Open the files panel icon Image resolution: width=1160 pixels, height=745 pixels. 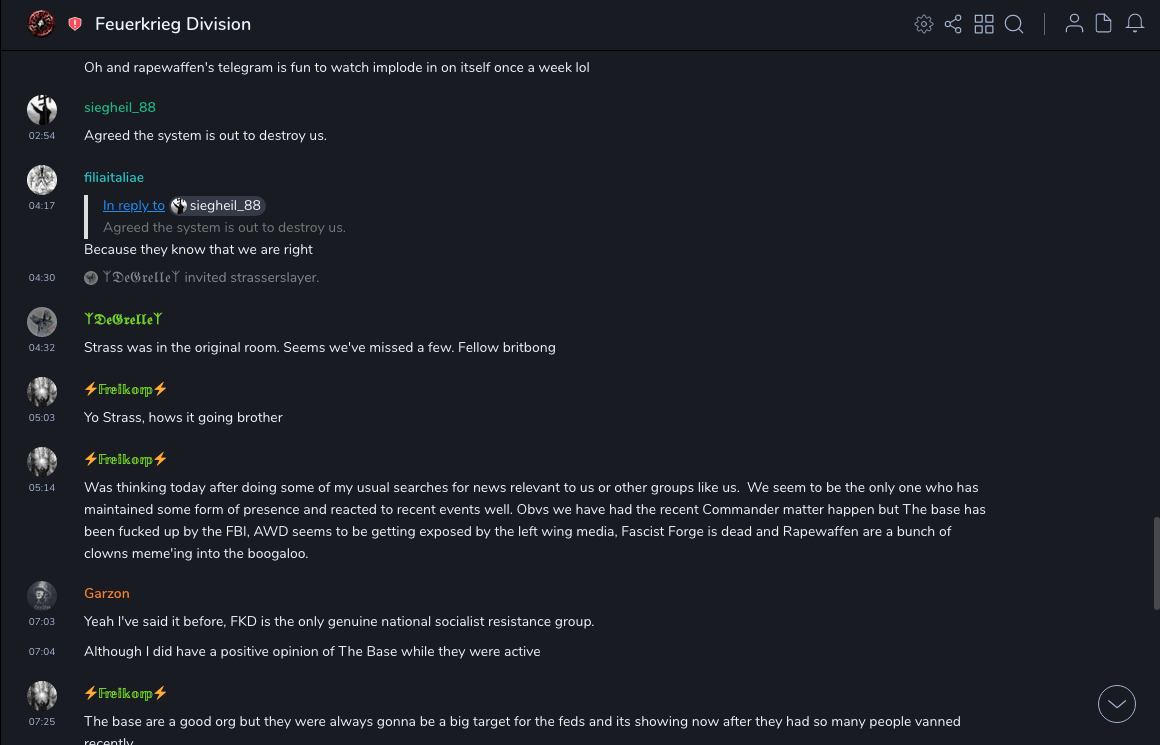(x=1104, y=24)
